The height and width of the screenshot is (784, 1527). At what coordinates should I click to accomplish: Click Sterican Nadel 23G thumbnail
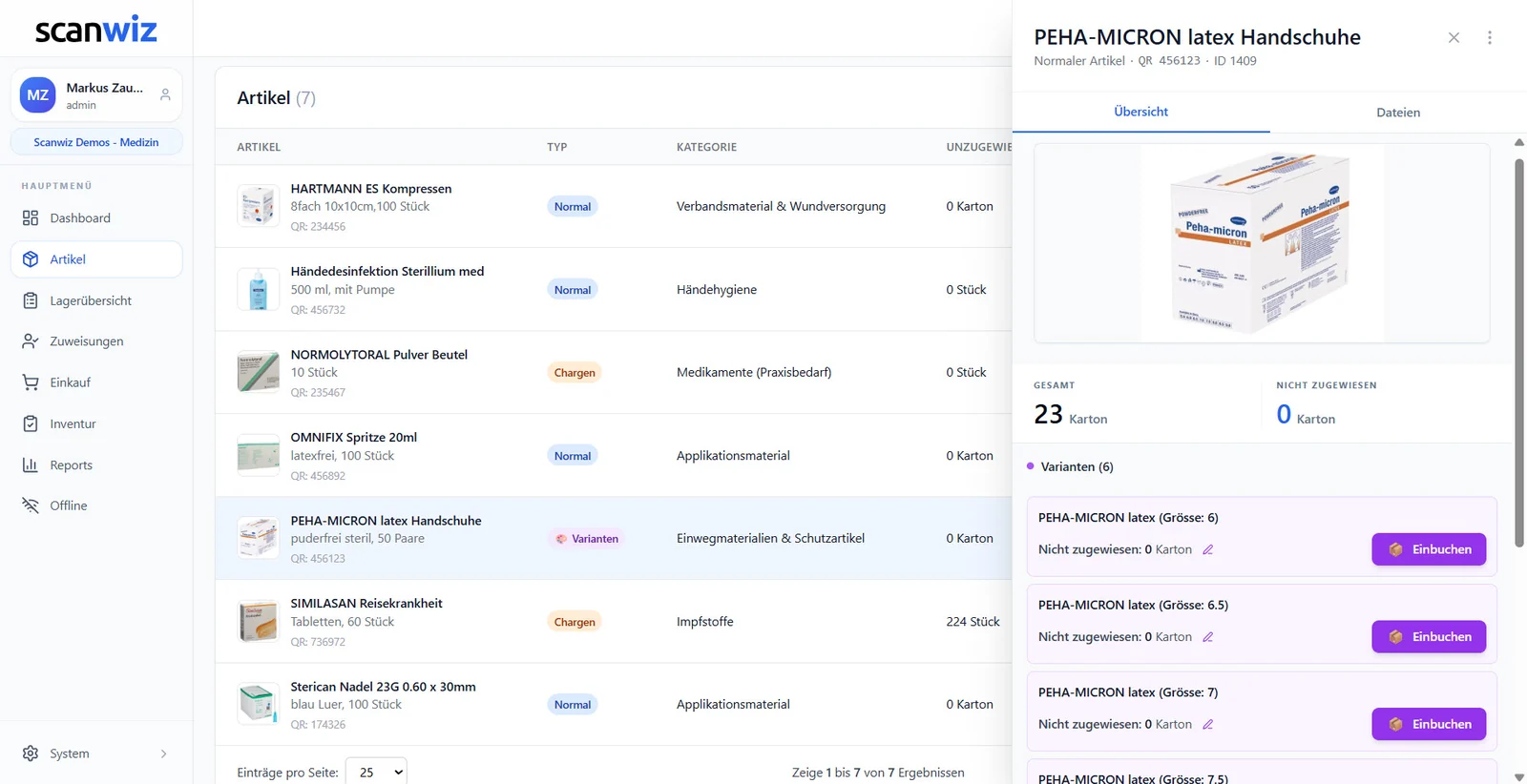(x=258, y=704)
